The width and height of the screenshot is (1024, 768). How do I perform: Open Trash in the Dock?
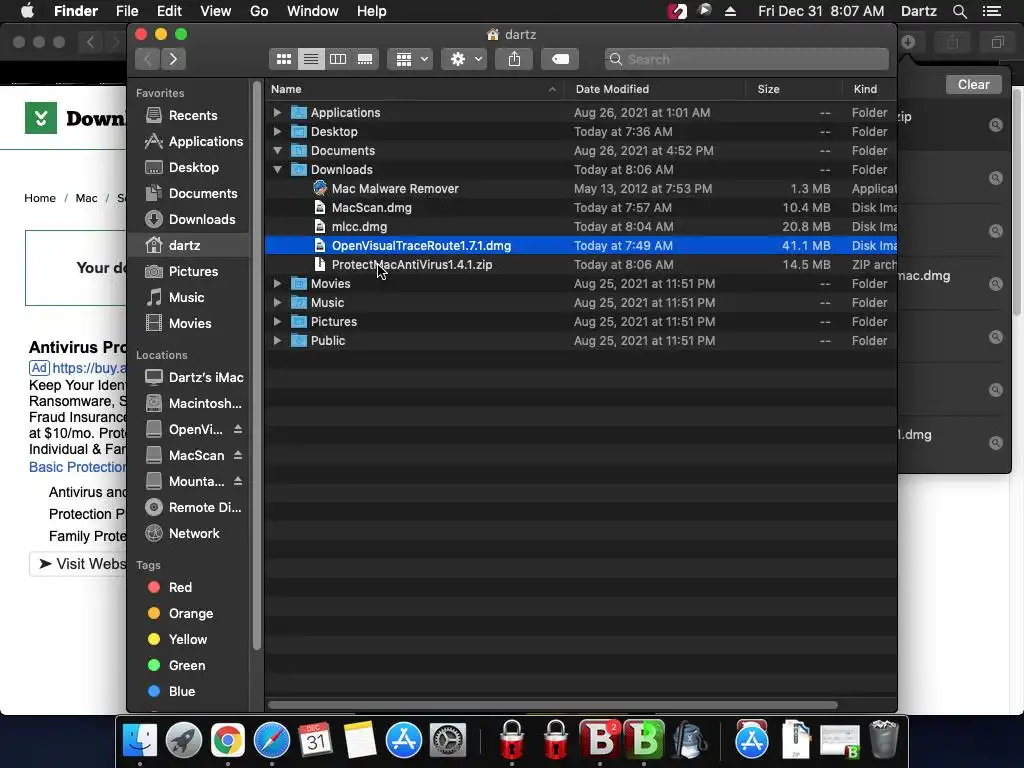pyautogui.click(x=884, y=739)
